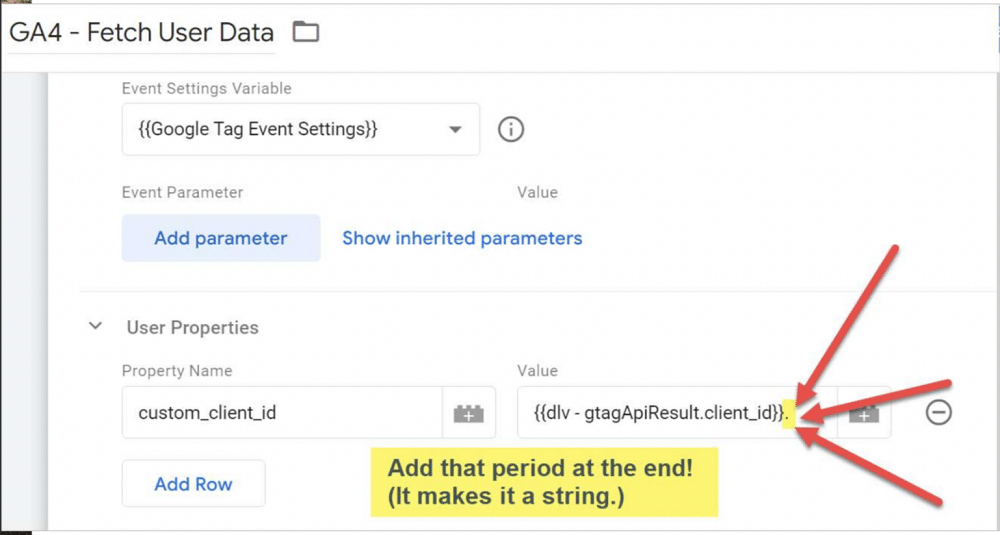The image size is (1000, 535).
Task: Remove the custom_client_id user property row
Action: point(938,412)
